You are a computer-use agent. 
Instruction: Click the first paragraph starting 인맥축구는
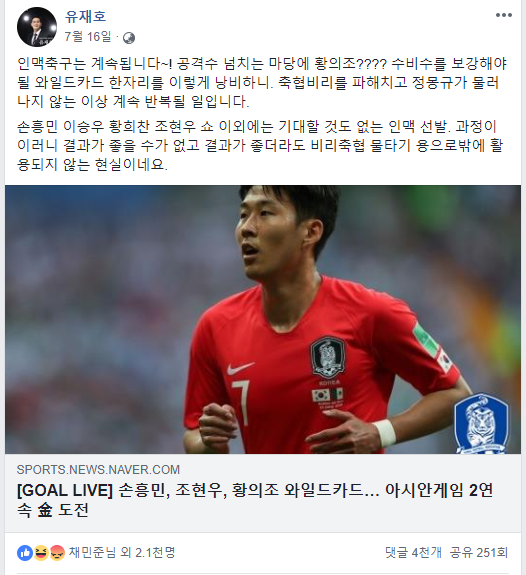[262, 83]
